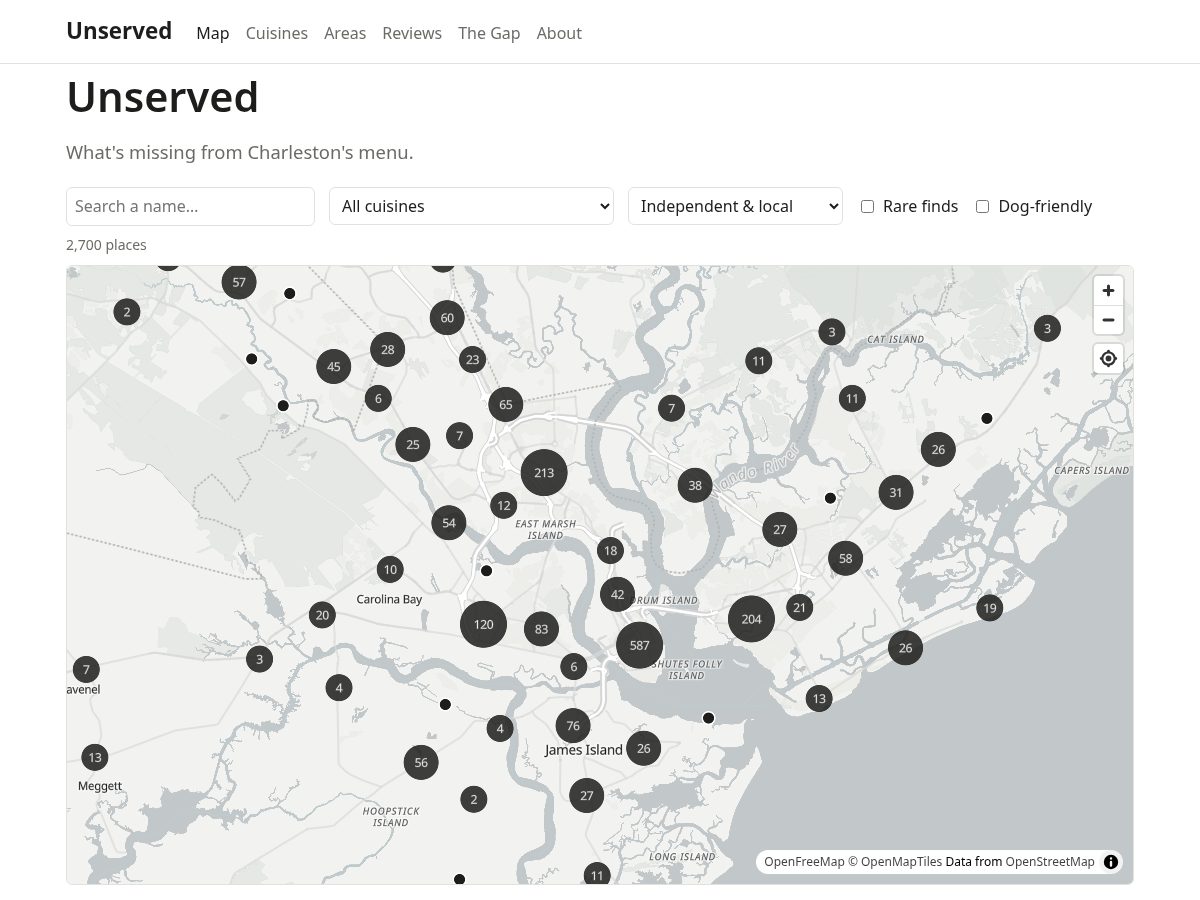
Task: Open the 120 places cluster
Action: (x=483, y=624)
